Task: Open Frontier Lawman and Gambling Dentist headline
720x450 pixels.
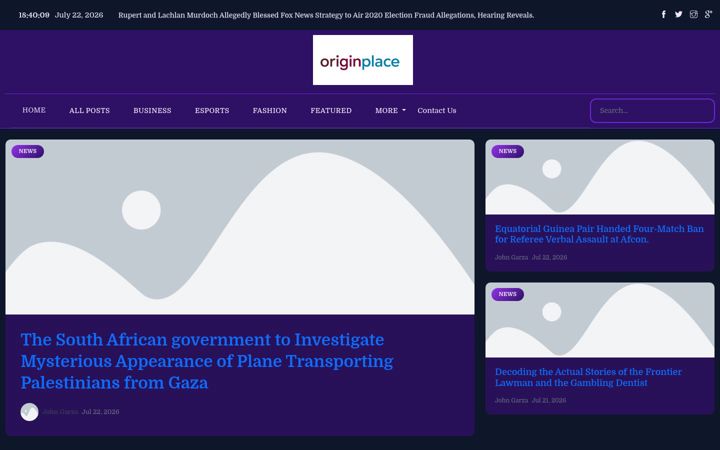Action: click(588, 377)
